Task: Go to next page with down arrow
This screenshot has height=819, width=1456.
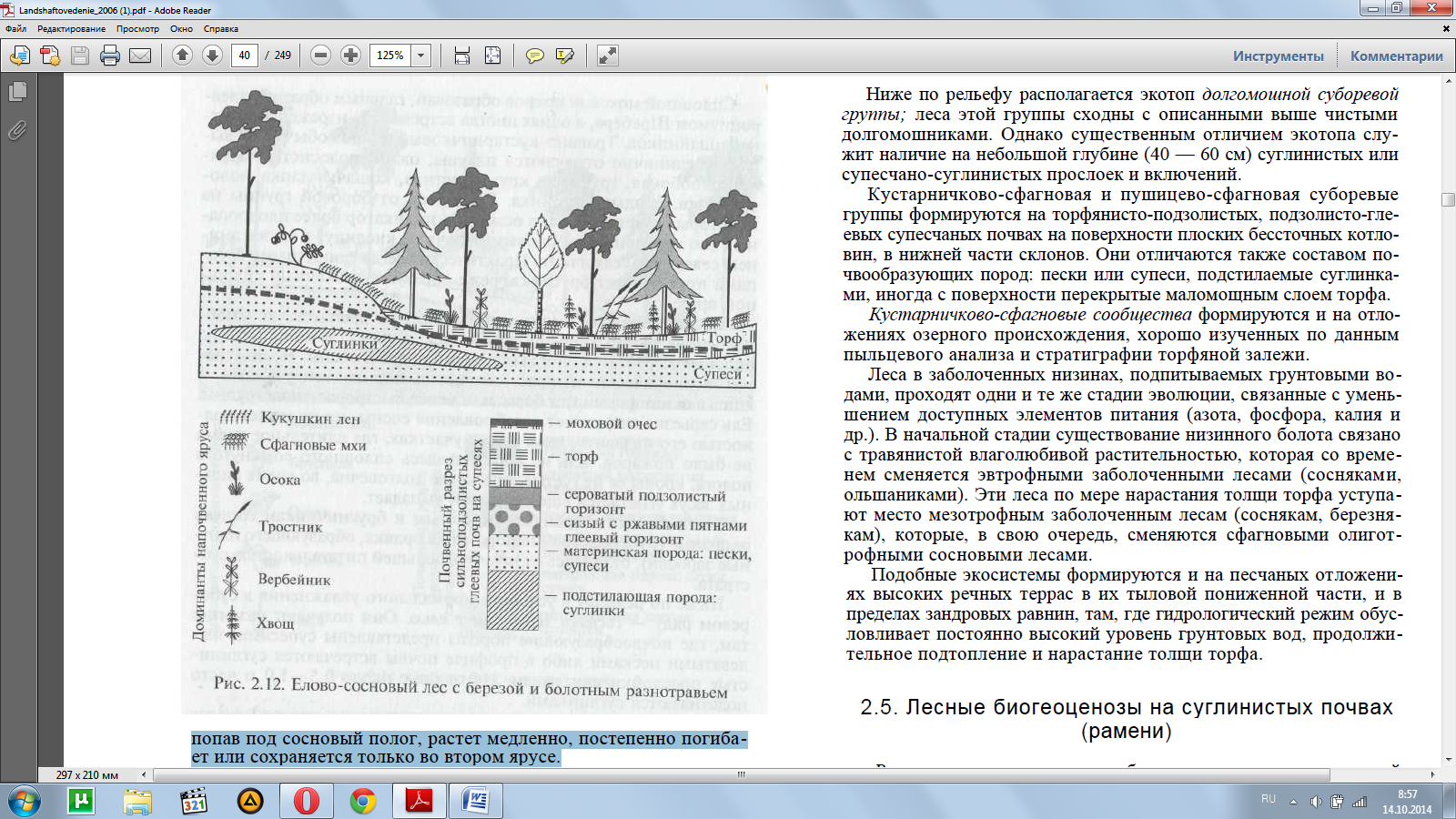Action: pos(212,56)
